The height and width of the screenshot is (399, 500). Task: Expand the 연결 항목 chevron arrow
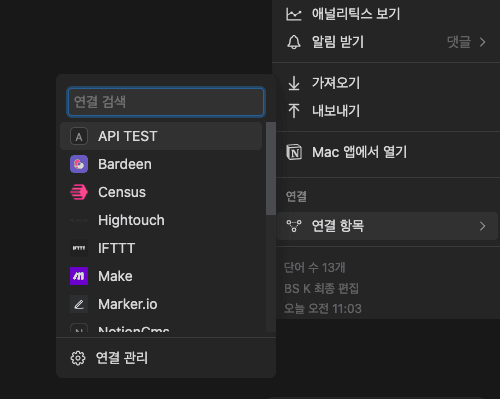[482, 226]
